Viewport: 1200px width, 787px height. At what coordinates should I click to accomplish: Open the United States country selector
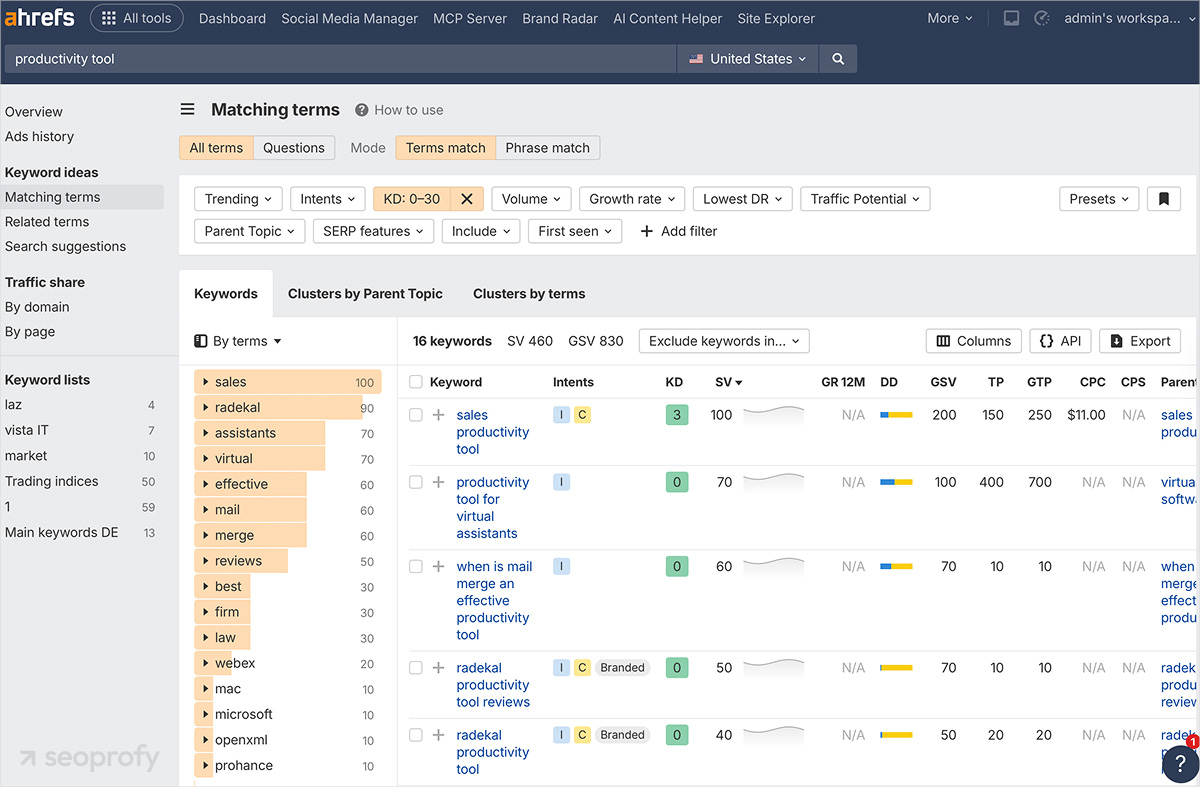[747, 59]
